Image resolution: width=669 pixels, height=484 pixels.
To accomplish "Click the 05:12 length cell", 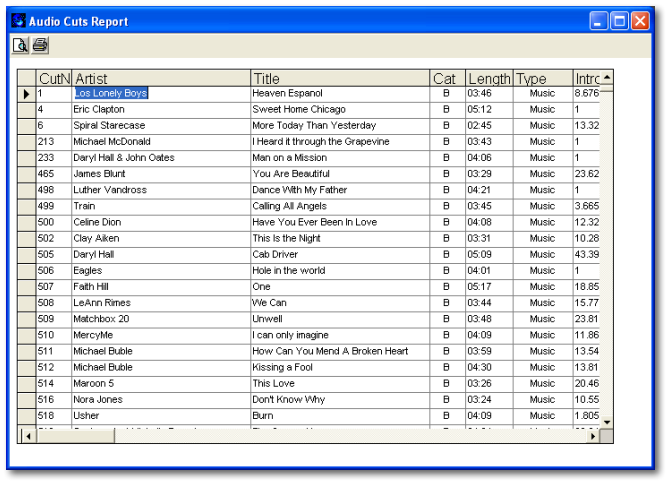I will coord(489,110).
